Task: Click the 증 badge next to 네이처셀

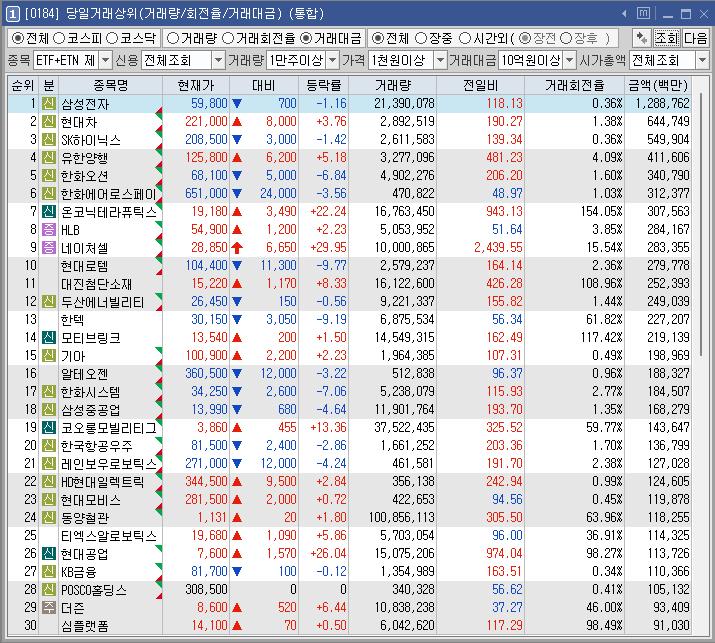Action: click(x=48, y=248)
